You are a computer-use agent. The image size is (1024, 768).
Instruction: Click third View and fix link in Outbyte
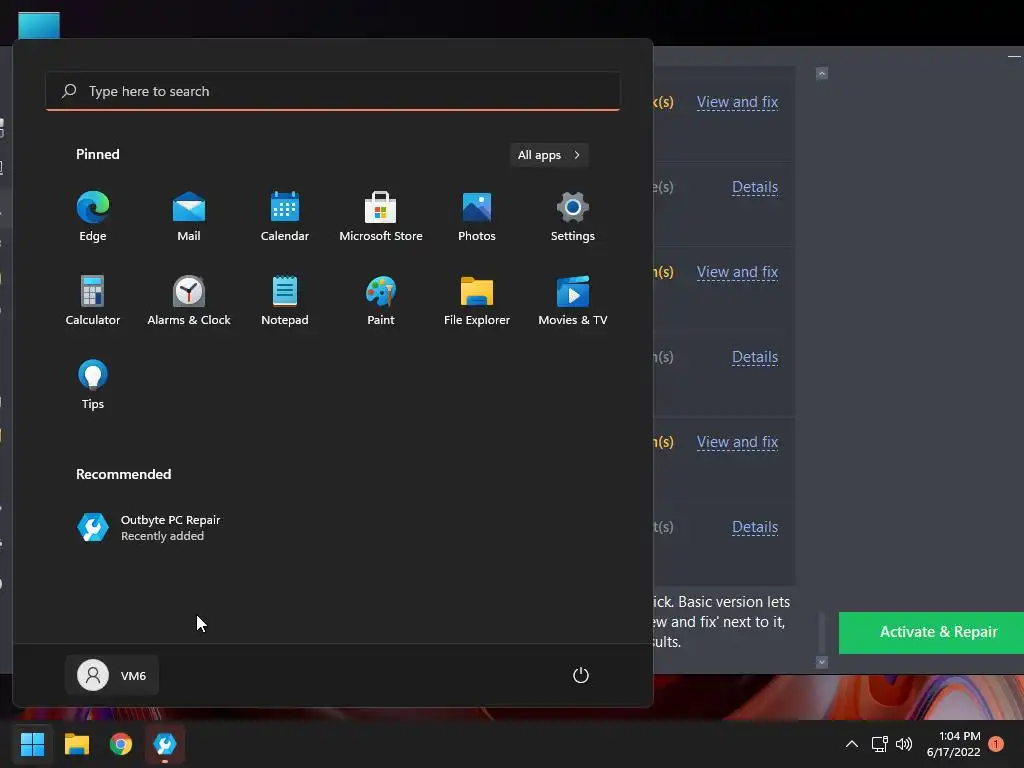[x=737, y=441]
